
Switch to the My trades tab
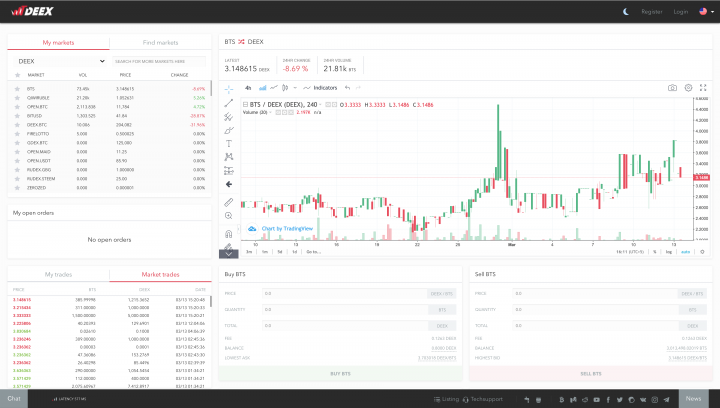click(58, 274)
